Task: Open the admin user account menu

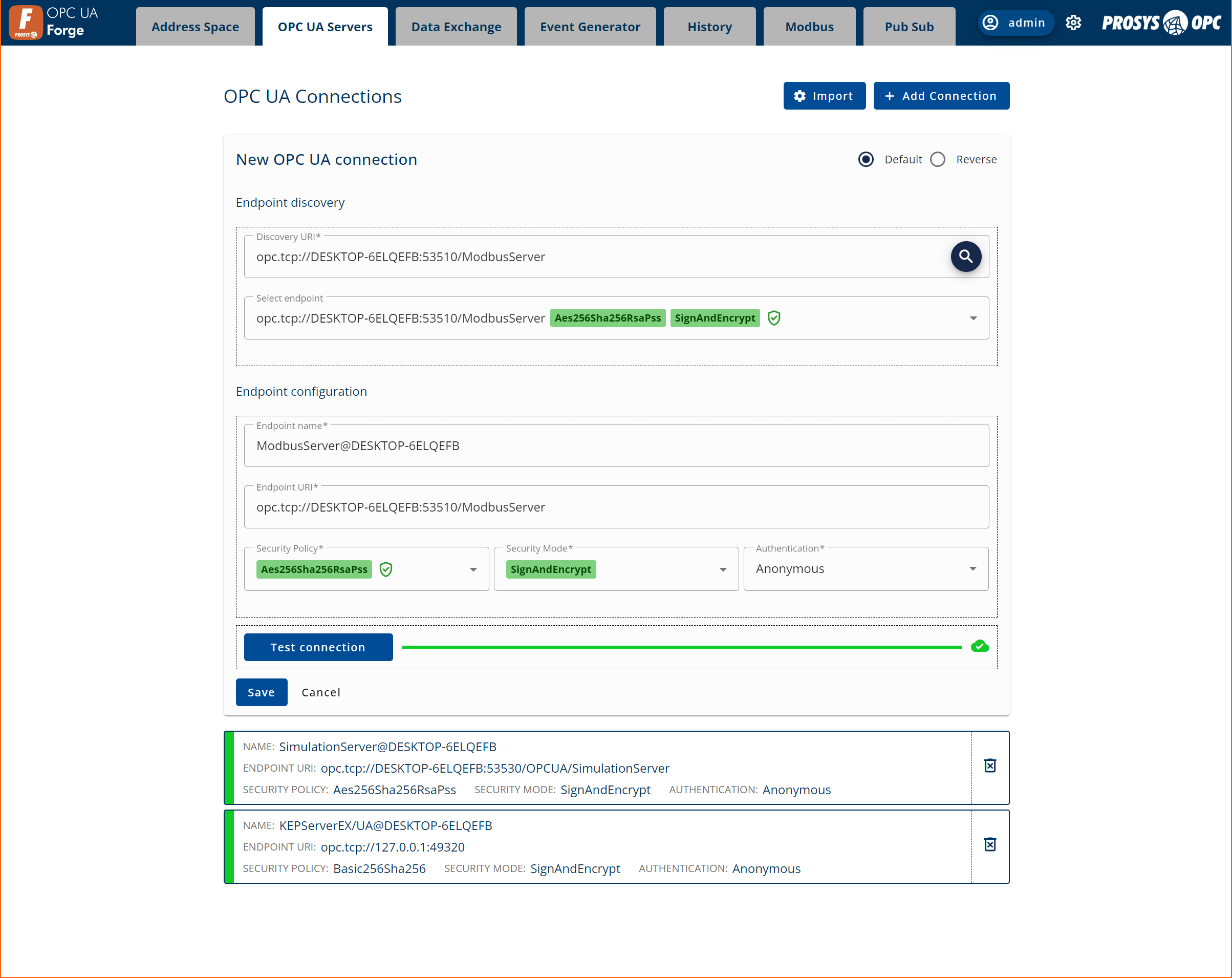Action: [x=1015, y=23]
